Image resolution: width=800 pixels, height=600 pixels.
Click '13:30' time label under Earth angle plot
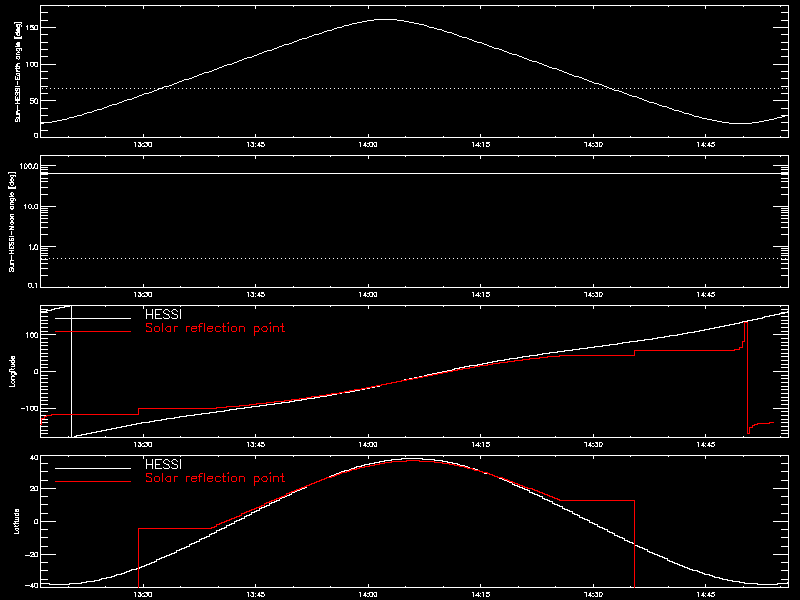pos(143,145)
